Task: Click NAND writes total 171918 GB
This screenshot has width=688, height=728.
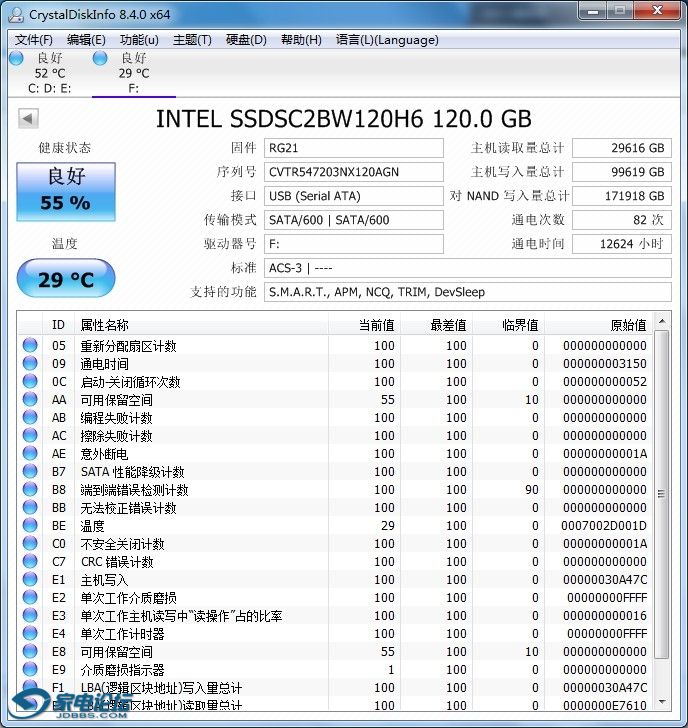Action: pyautogui.click(x=622, y=196)
